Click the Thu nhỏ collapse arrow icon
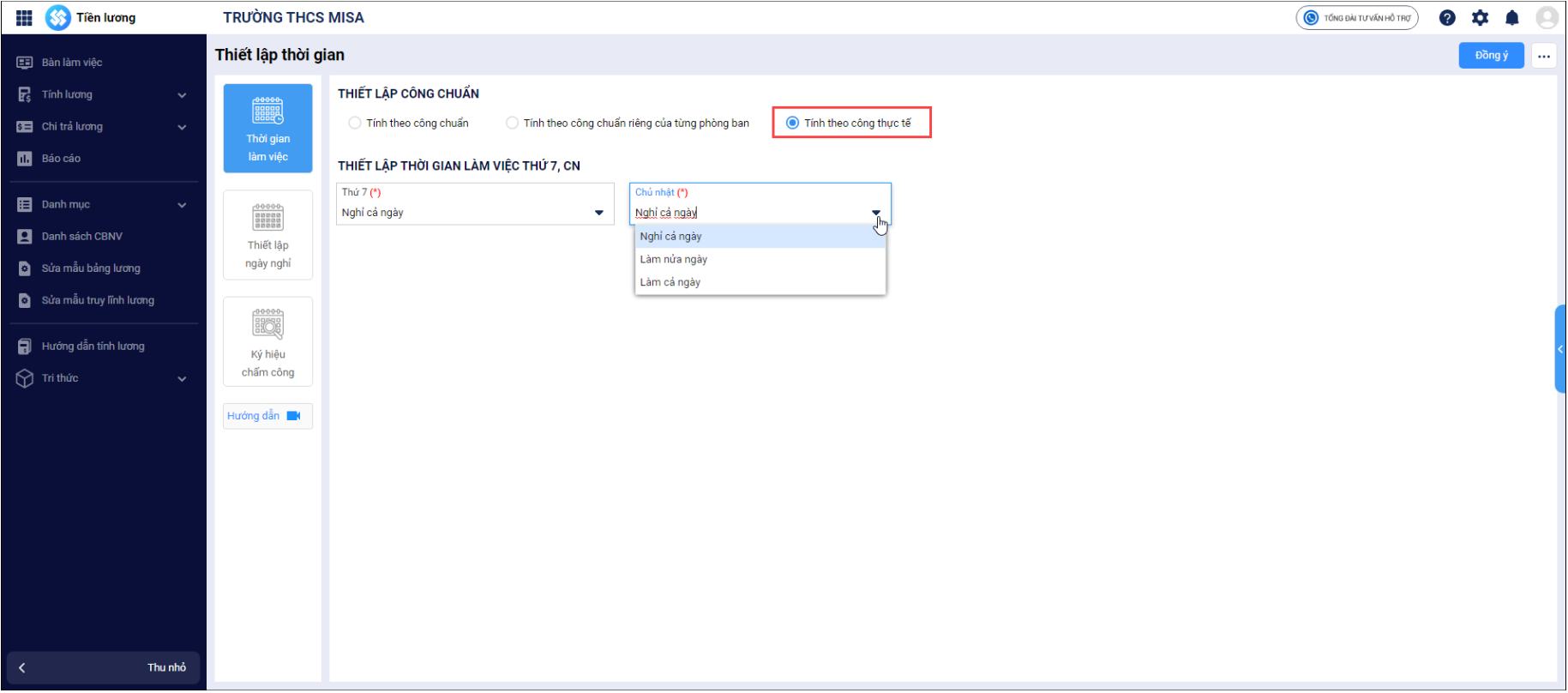 coord(22,668)
